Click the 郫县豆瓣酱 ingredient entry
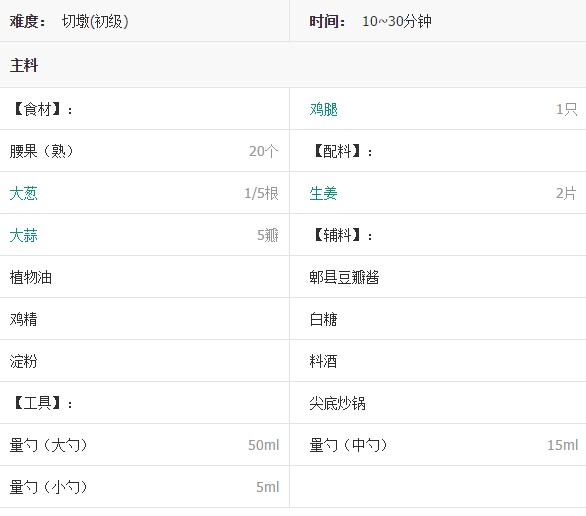586x516 pixels. (344, 277)
